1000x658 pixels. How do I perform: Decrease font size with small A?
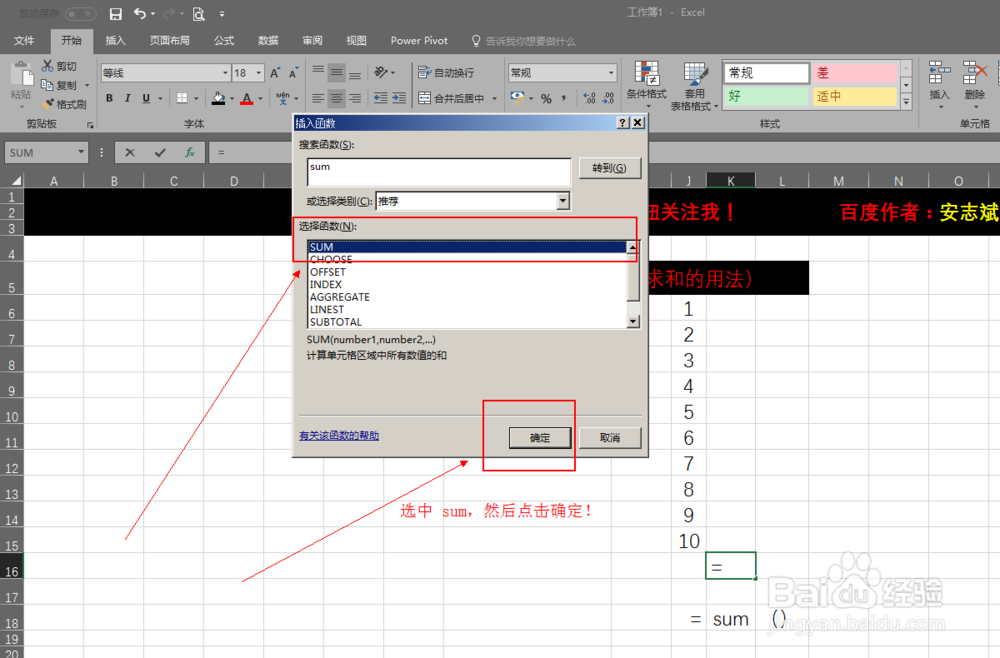[x=293, y=73]
